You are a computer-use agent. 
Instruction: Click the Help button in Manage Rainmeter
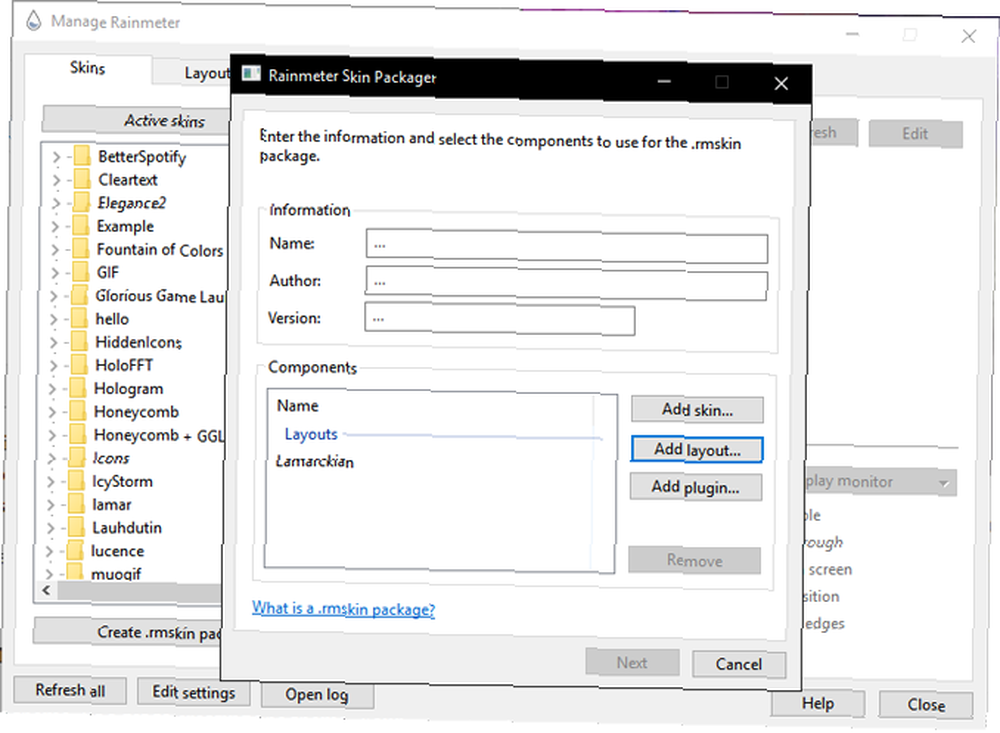pyautogui.click(x=818, y=703)
